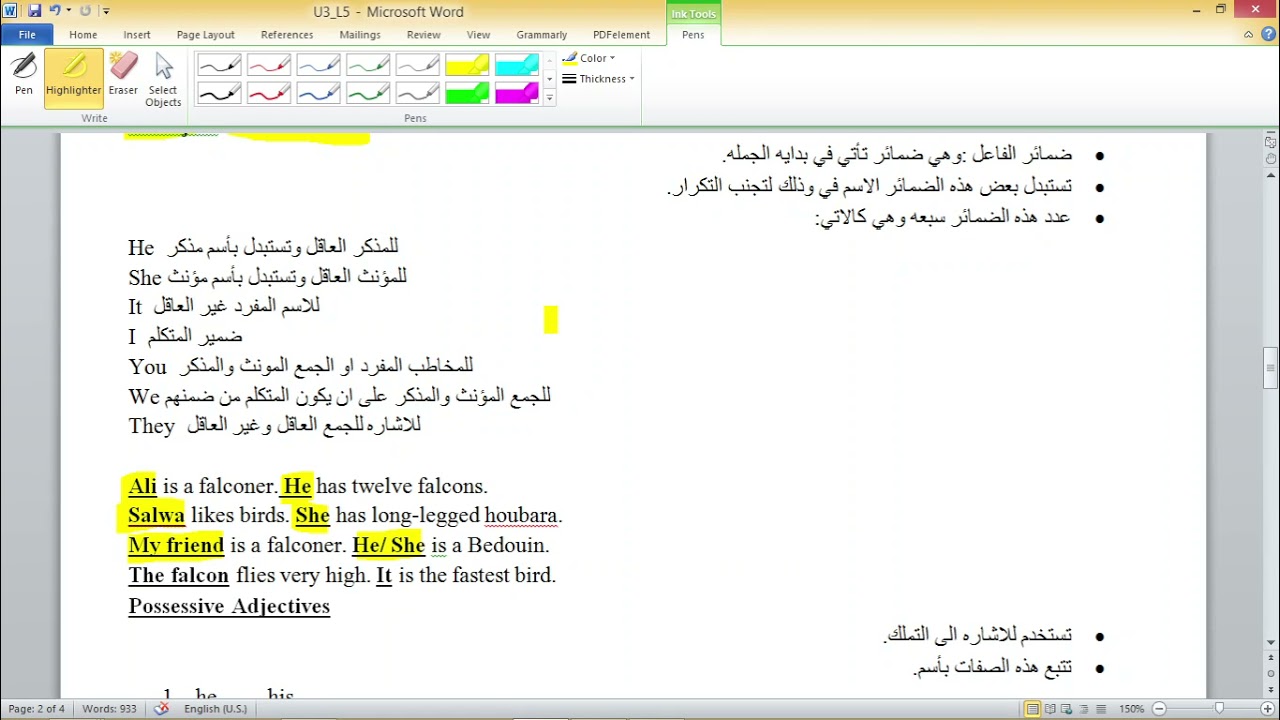Click the highlighted name Salwa

157,516
